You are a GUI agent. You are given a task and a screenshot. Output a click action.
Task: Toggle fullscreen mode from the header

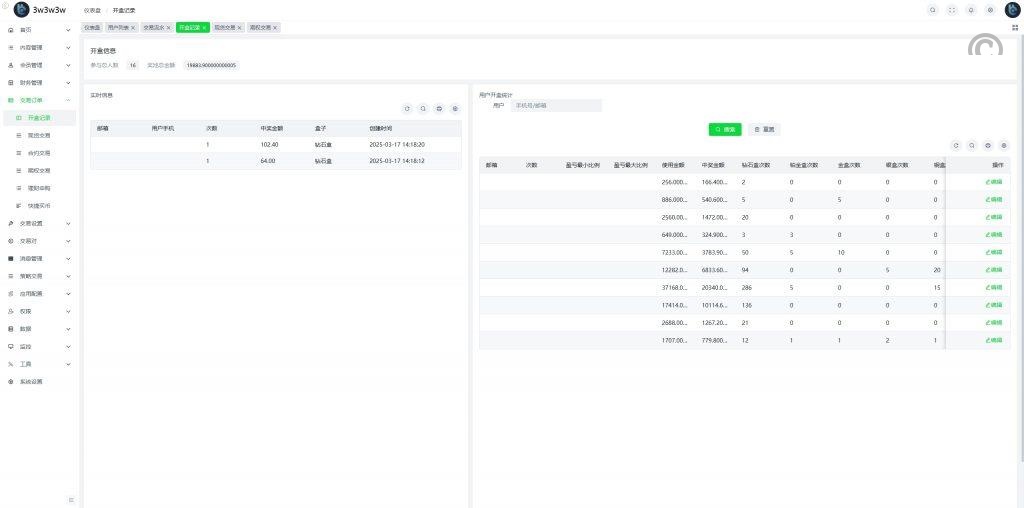(x=952, y=9)
